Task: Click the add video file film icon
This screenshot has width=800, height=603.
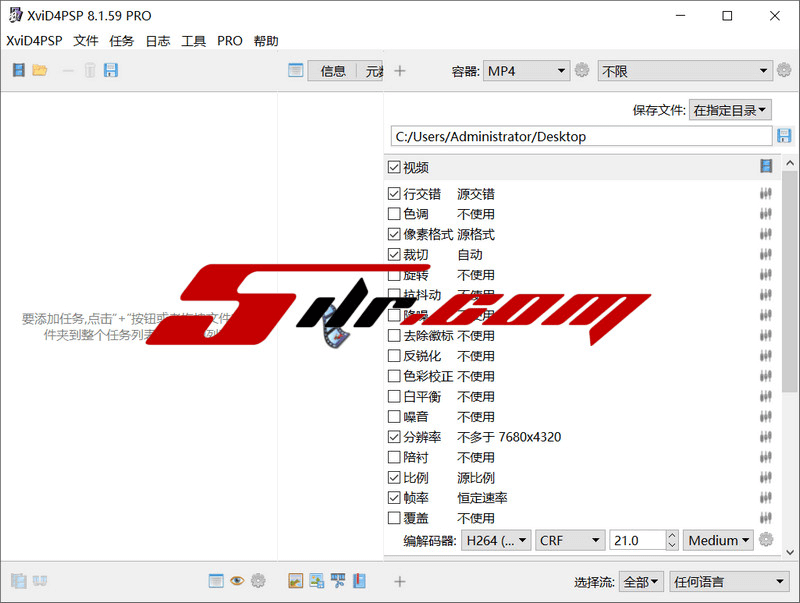Action: [18, 70]
